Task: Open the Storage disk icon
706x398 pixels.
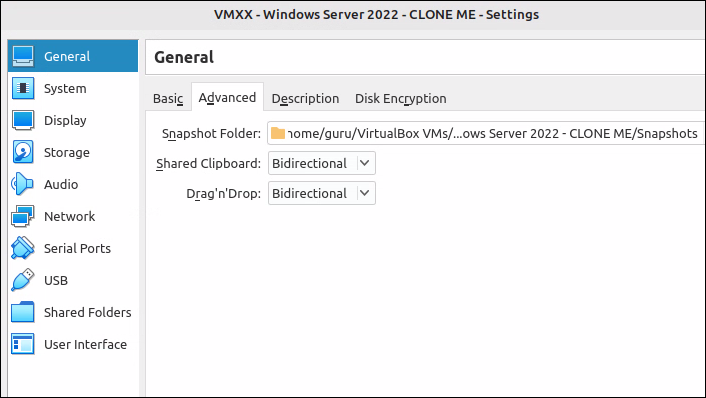Action: pyautogui.click(x=23, y=152)
